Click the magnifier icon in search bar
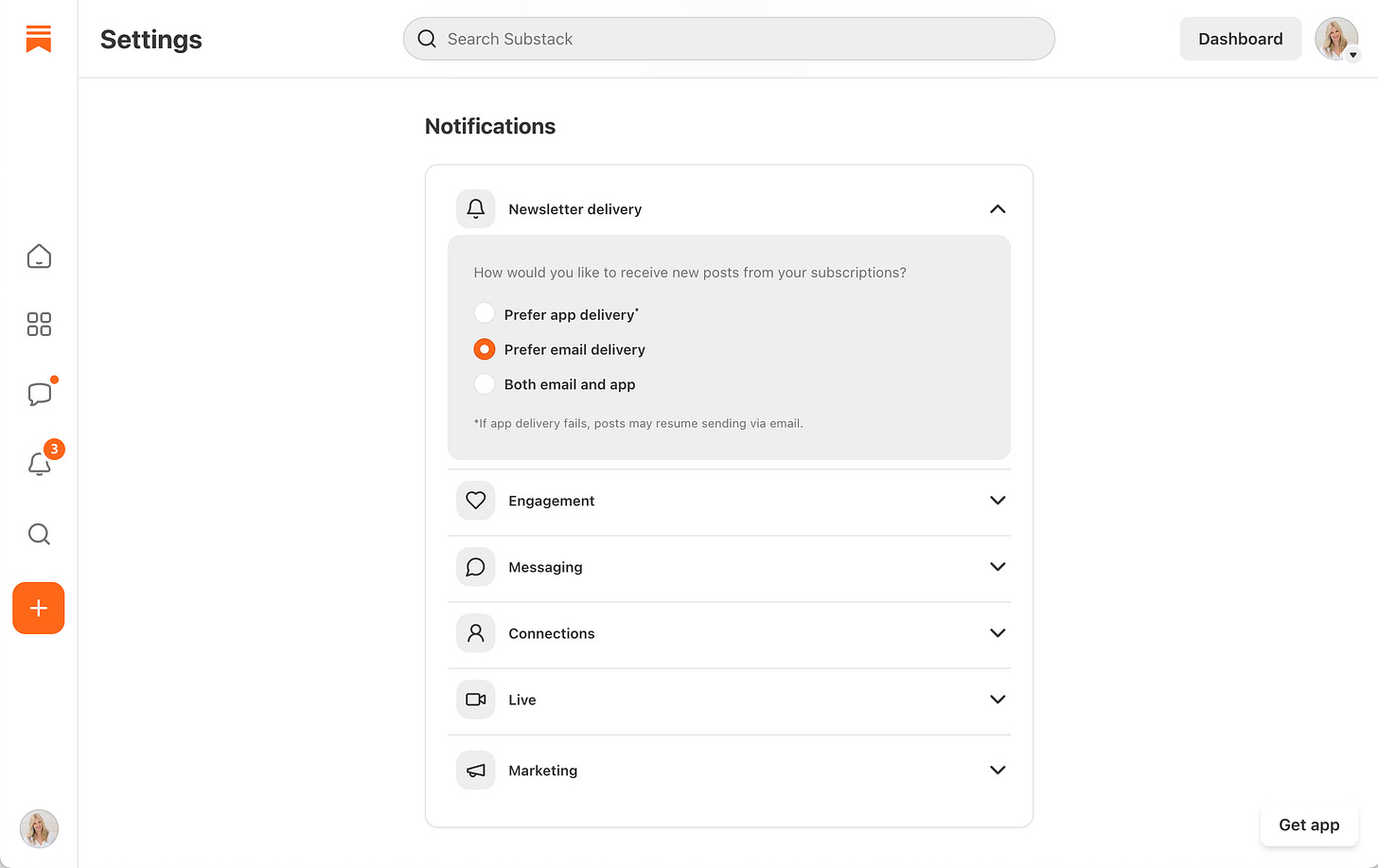Image resolution: width=1378 pixels, height=868 pixels. 427,39
